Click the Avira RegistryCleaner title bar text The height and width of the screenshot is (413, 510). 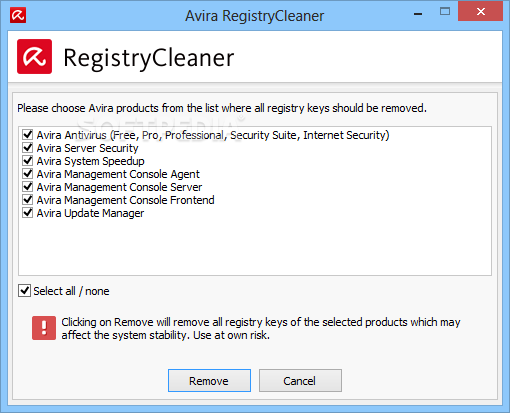pos(255,16)
